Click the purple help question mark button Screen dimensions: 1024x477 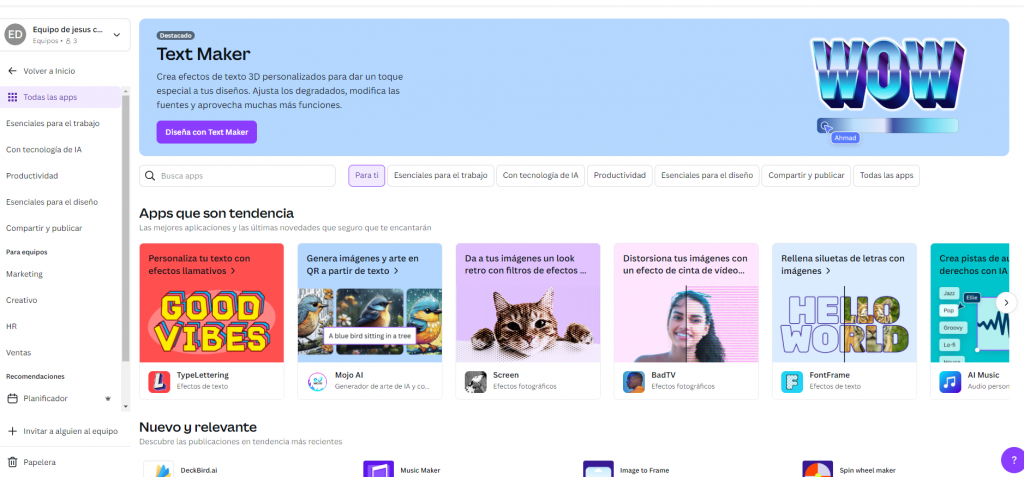(x=1014, y=460)
